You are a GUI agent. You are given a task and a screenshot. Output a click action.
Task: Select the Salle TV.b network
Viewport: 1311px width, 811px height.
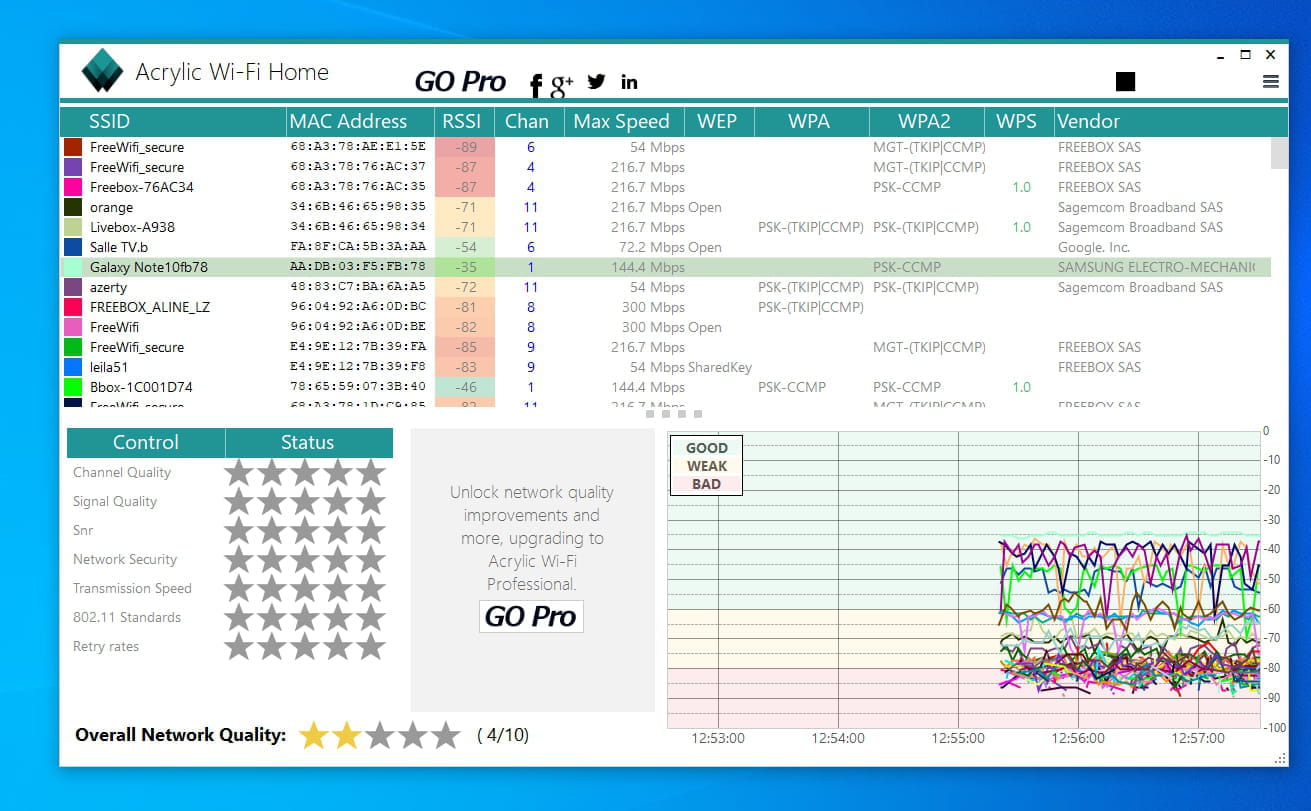[x=667, y=247]
